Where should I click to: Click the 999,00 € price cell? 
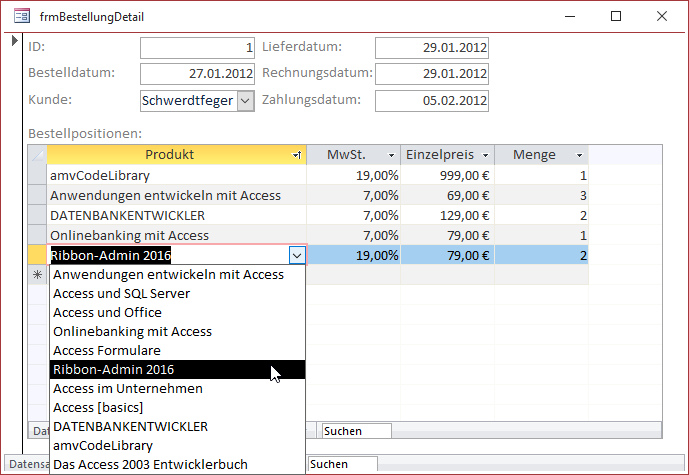tap(448, 175)
